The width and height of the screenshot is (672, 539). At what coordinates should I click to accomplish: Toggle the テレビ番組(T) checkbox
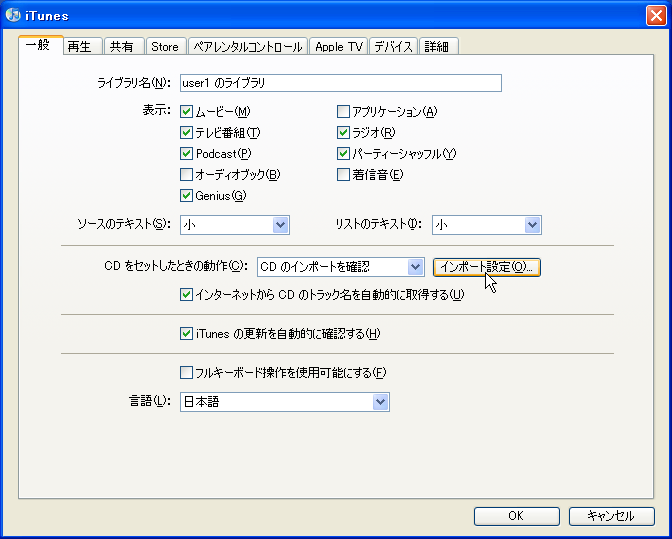[186, 132]
